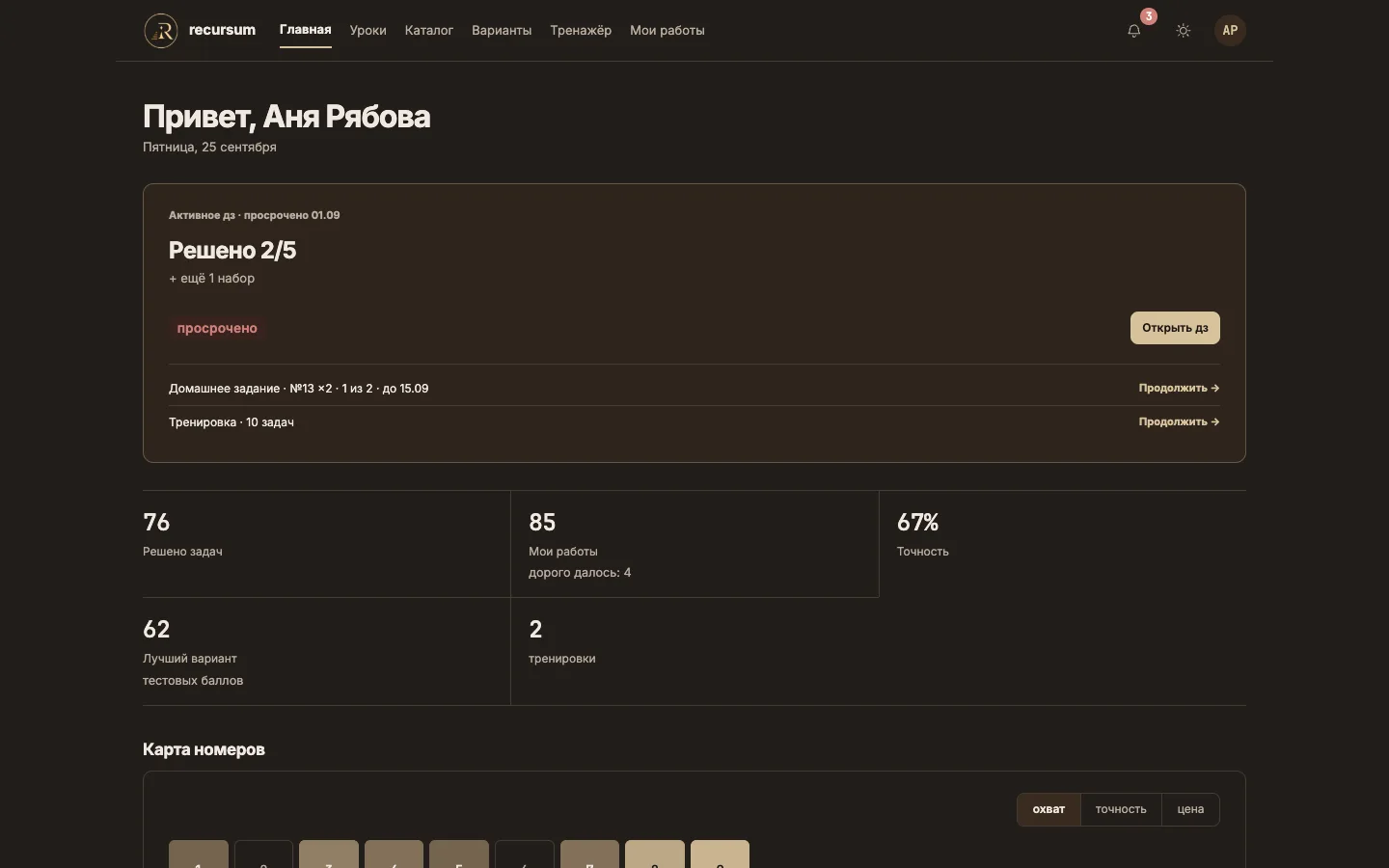Continue the Тренировка 10 задач row
1389x868 pixels.
click(x=1179, y=421)
